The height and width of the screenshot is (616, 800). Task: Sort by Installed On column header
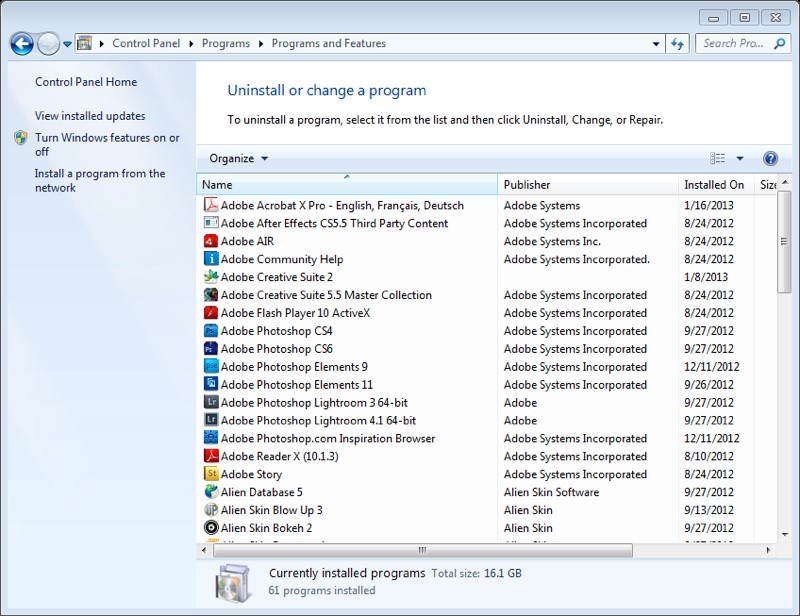713,185
